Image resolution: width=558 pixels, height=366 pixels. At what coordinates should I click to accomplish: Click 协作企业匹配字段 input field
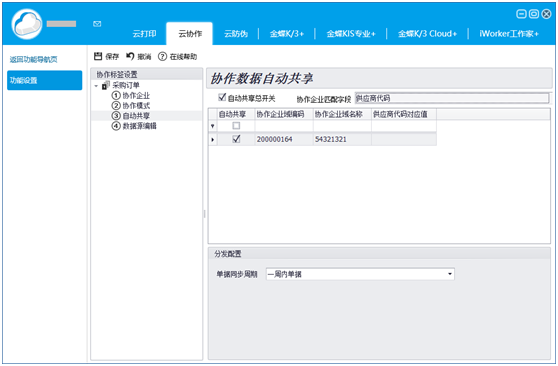click(x=452, y=98)
